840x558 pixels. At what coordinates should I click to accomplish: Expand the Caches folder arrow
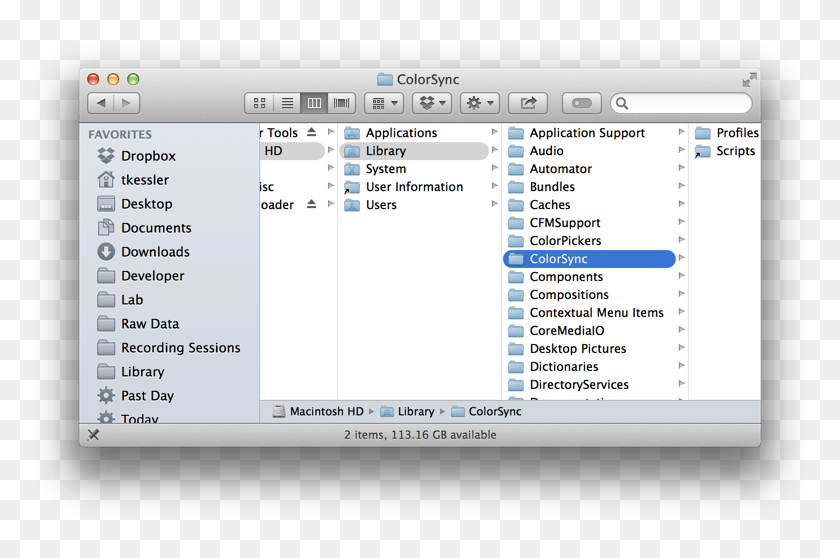tap(681, 203)
